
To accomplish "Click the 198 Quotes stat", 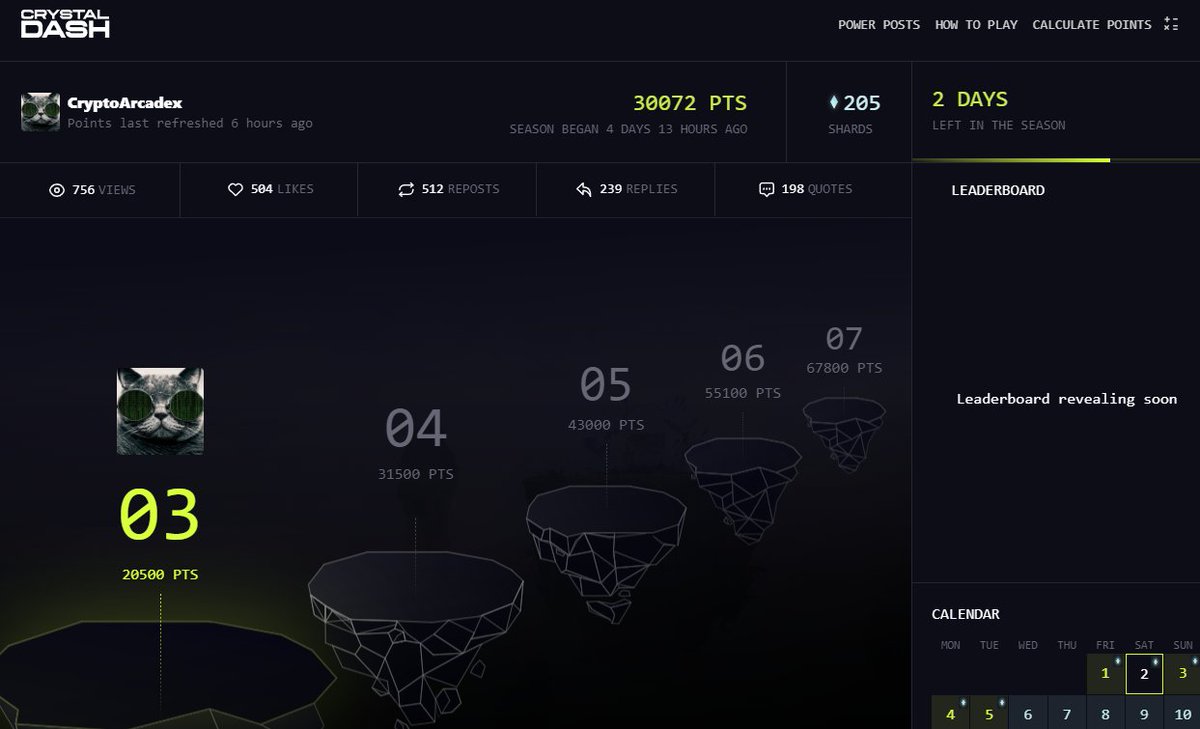I will coord(806,189).
